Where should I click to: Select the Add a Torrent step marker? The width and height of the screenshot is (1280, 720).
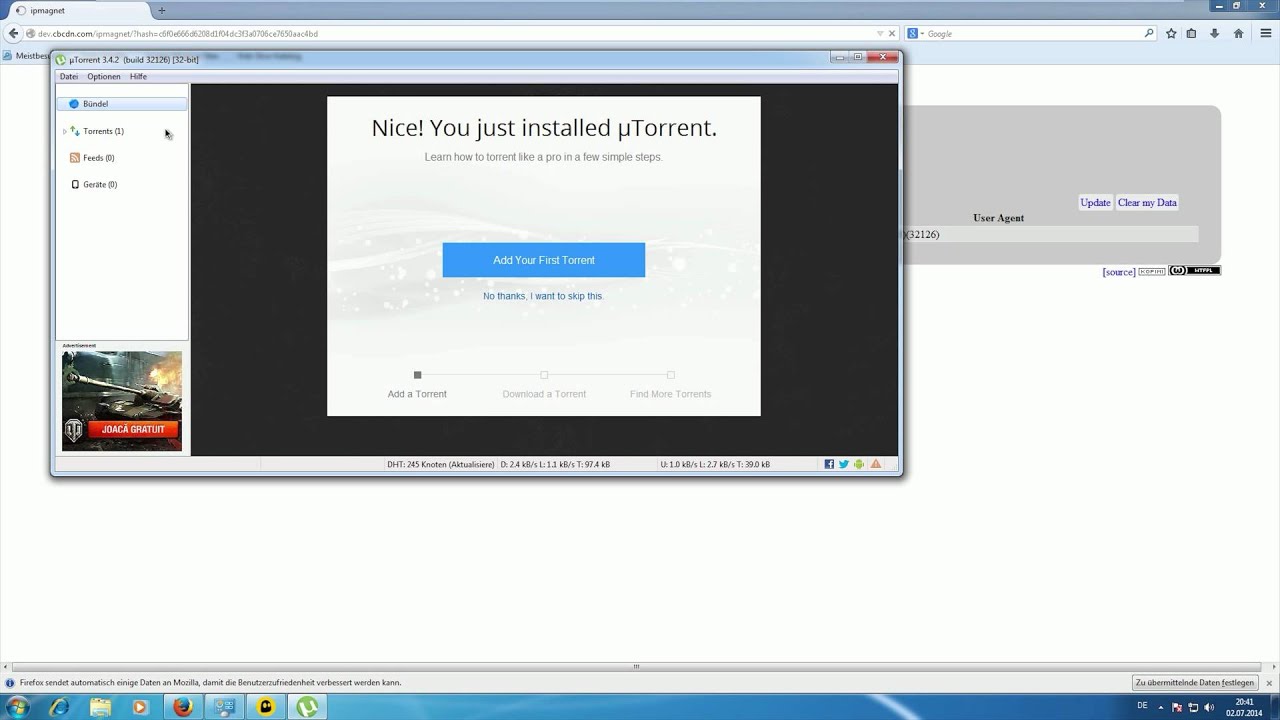[x=417, y=375]
